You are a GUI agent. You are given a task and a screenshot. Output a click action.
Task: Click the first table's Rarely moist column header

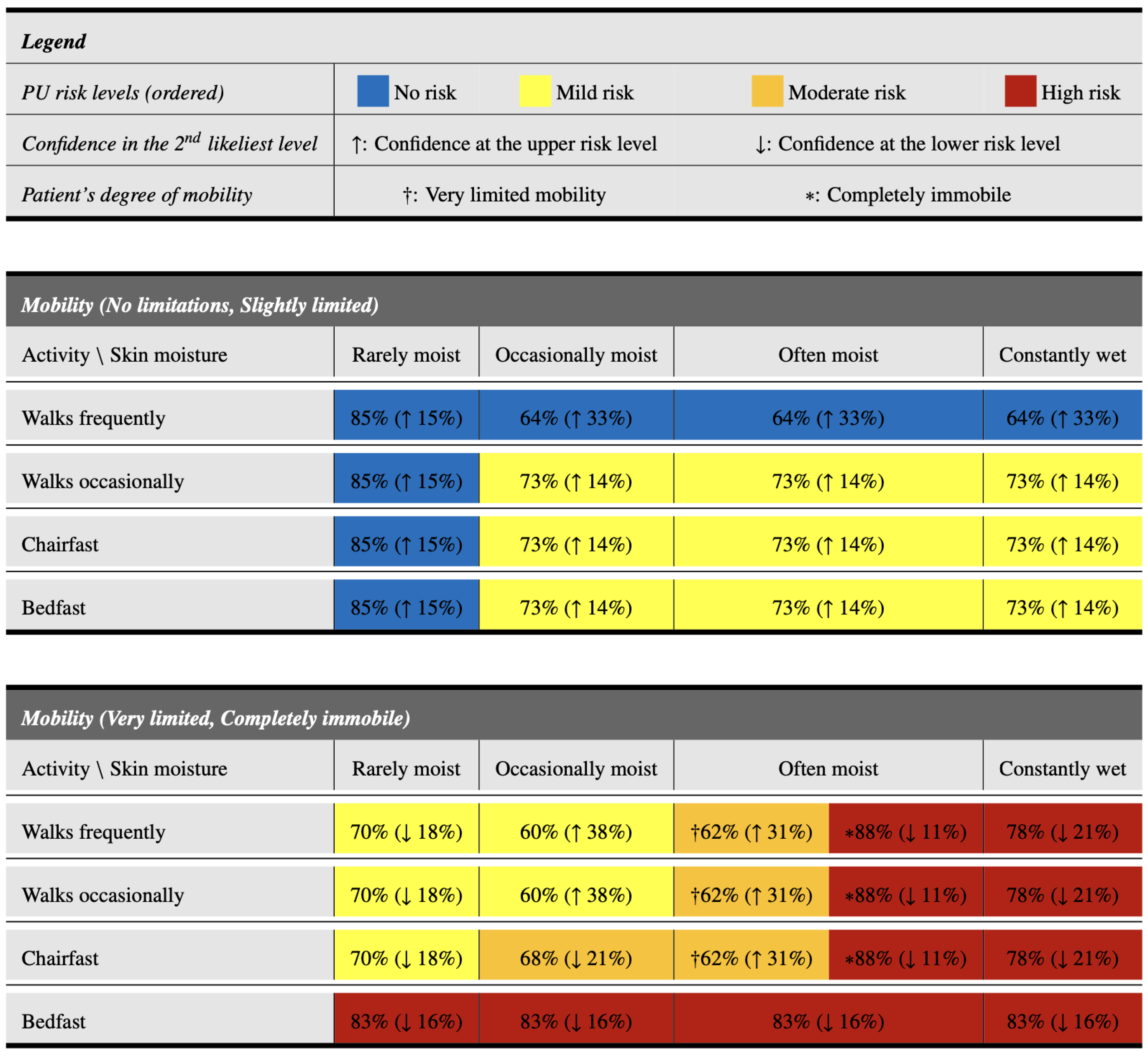coord(406,355)
